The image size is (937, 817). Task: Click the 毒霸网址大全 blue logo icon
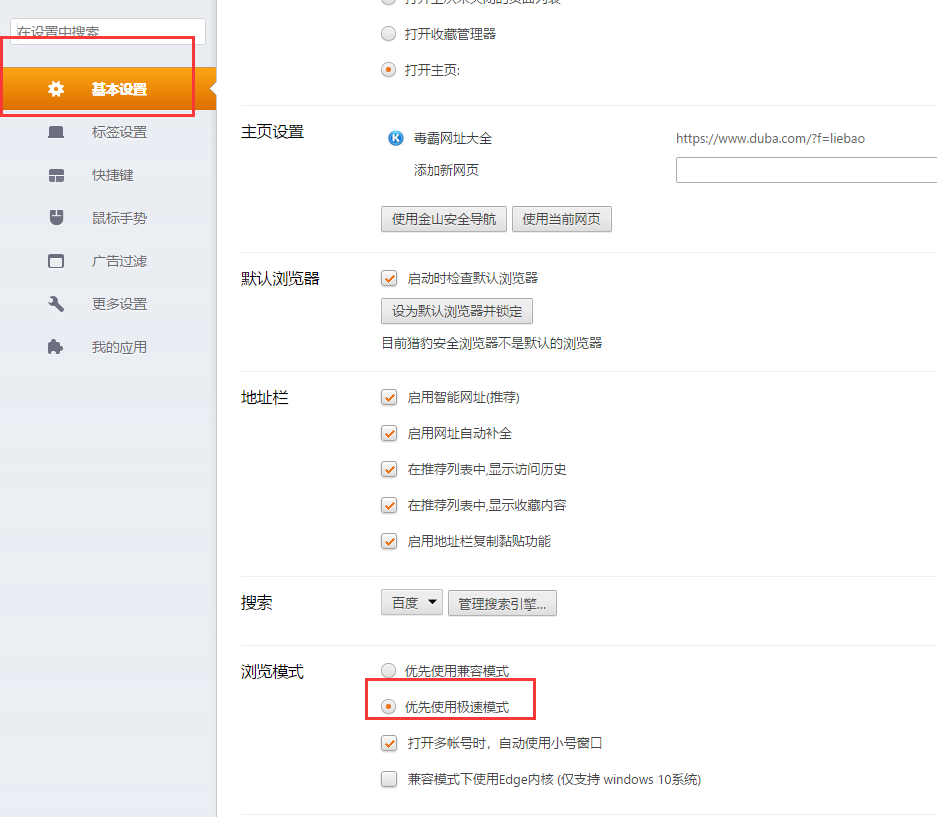click(396, 138)
